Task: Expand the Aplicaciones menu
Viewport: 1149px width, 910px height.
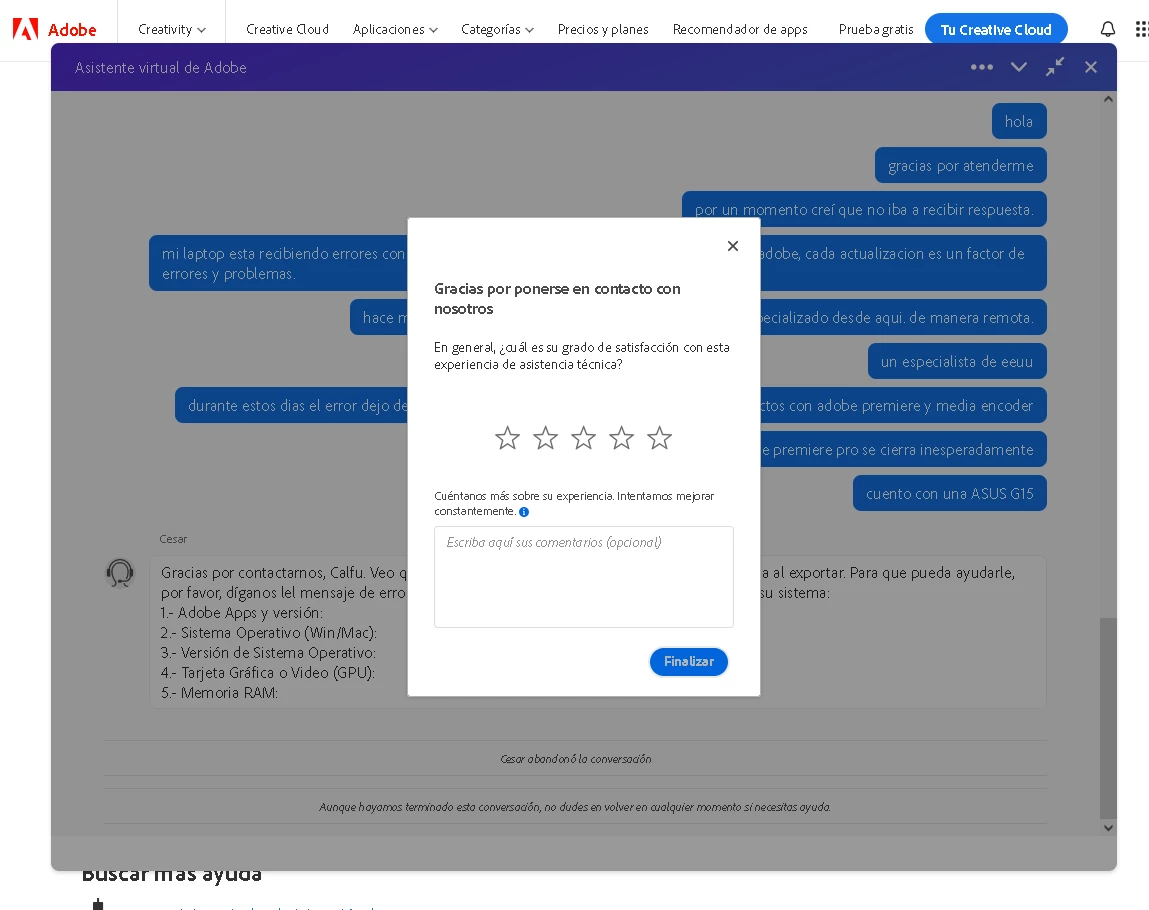Action: pyautogui.click(x=395, y=29)
